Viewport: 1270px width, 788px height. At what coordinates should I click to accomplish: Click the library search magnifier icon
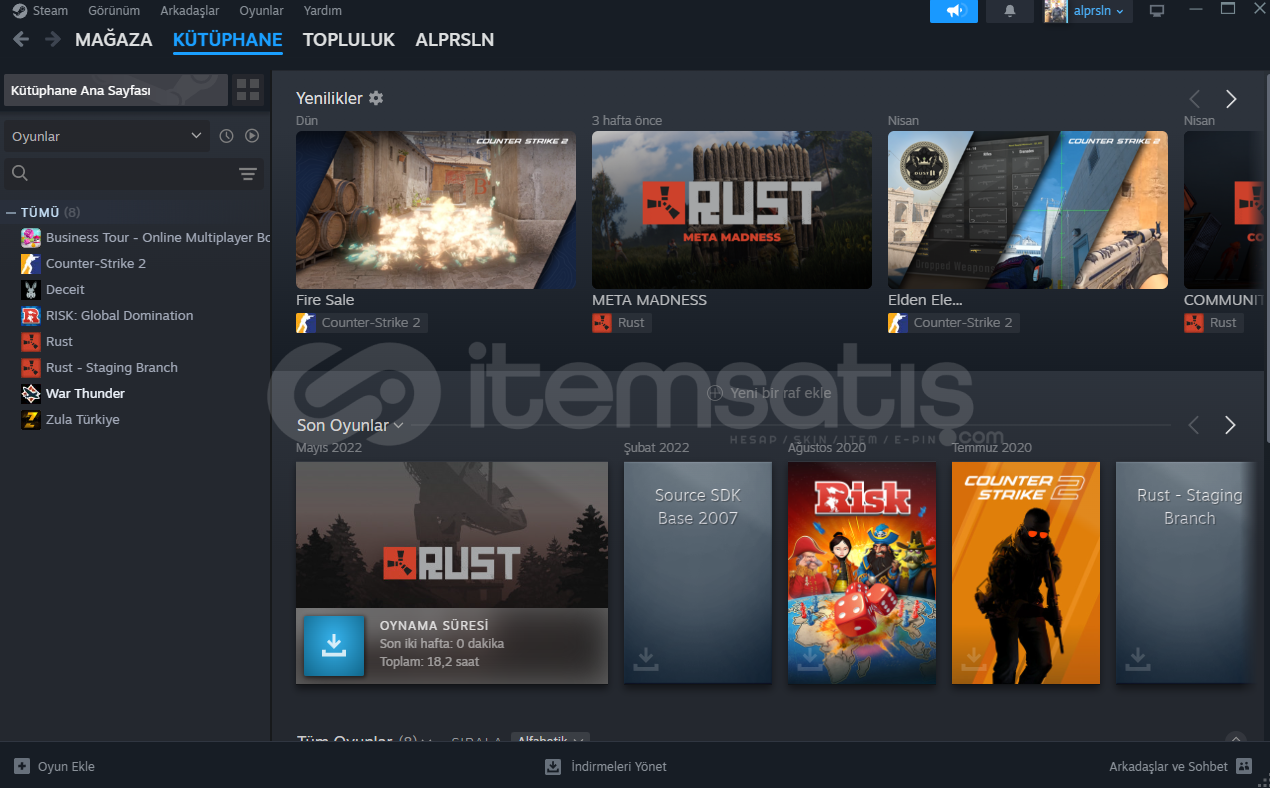[19, 174]
